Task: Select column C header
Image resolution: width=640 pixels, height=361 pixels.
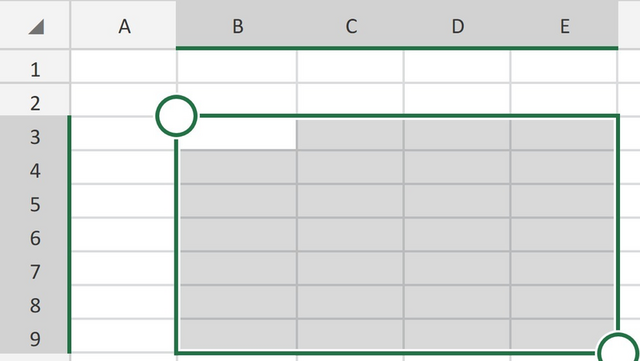Action: tap(351, 25)
